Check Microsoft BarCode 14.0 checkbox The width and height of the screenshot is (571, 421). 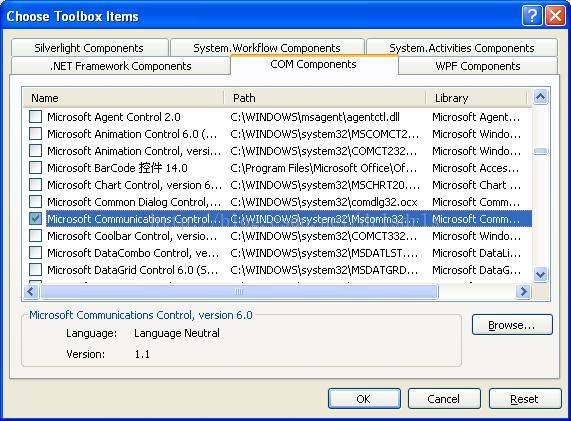click(x=35, y=168)
